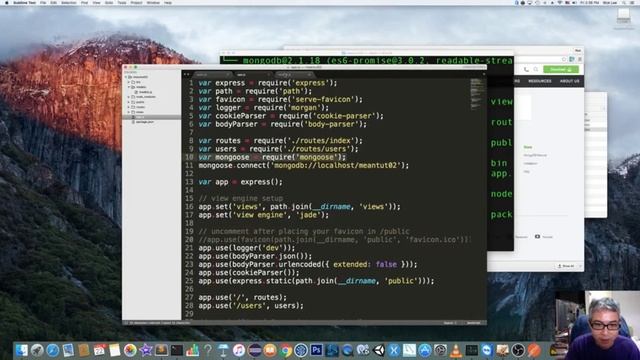The height and width of the screenshot is (360, 640).
Task: Place cursor on line 13 var app
Action: pyautogui.click(x=240, y=182)
